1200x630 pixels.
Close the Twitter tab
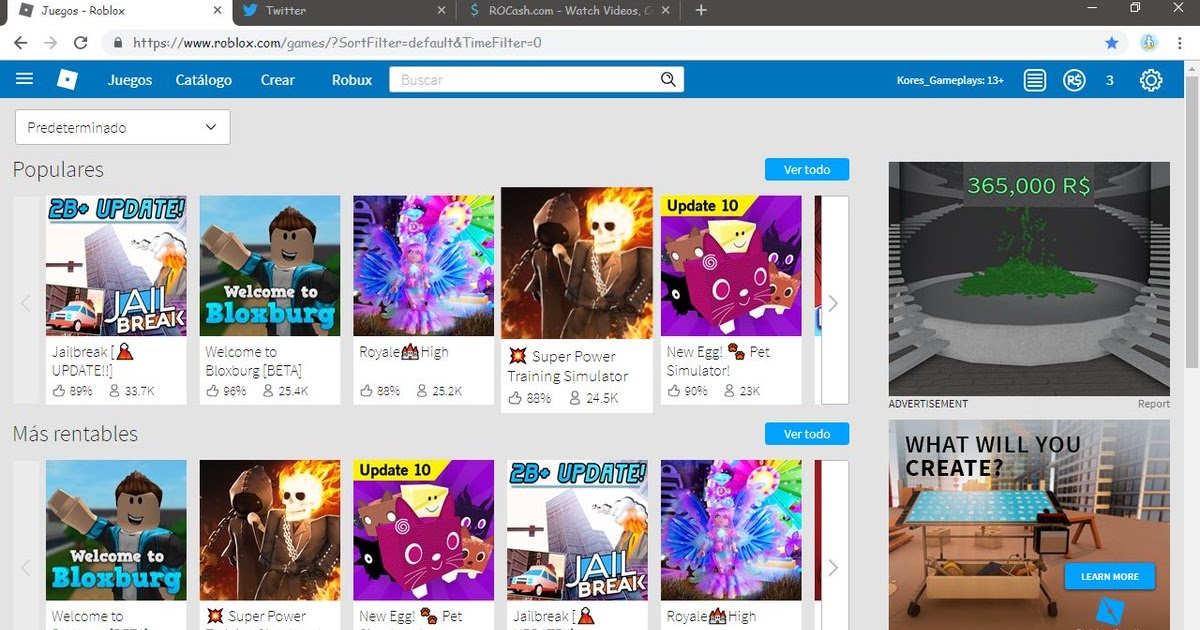click(443, 10)
